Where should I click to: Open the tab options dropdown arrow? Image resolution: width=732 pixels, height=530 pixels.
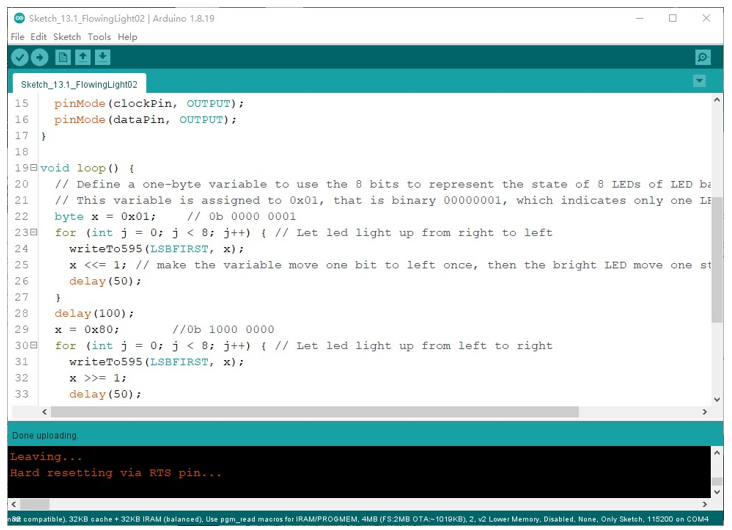coord(699,81)
